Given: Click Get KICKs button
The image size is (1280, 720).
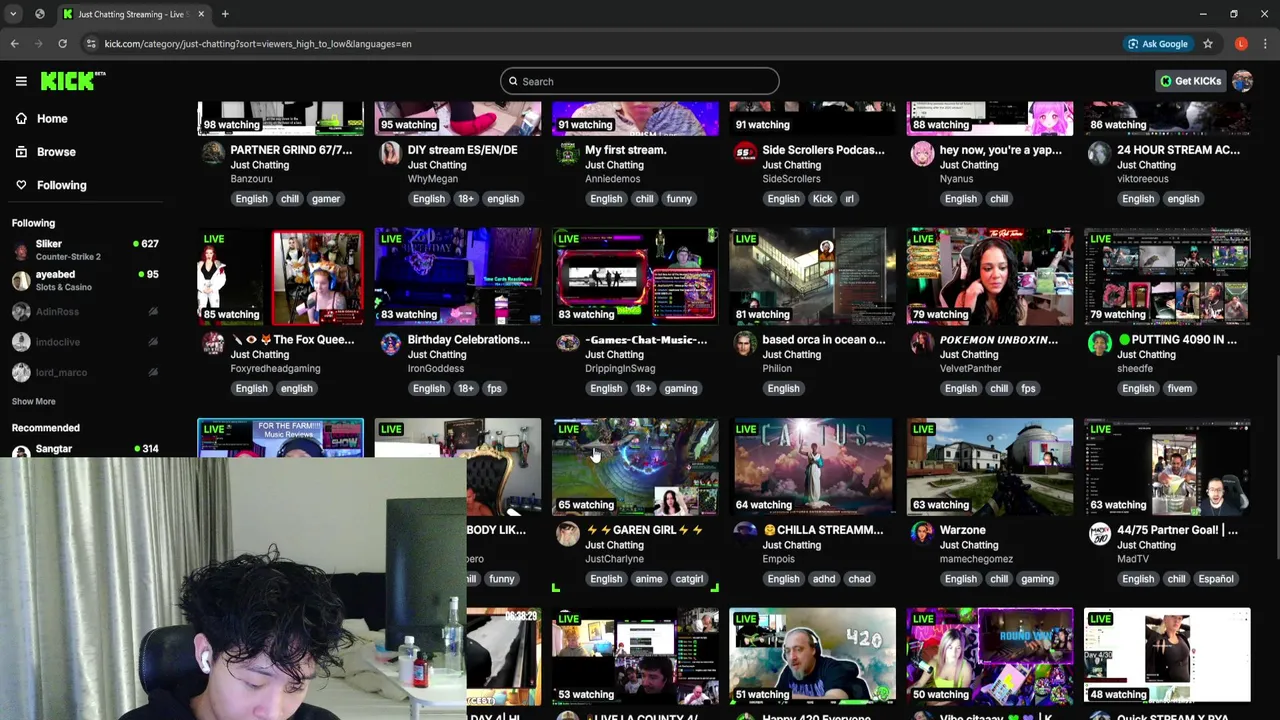Looking at the screenshot, I should [1190, 81].
